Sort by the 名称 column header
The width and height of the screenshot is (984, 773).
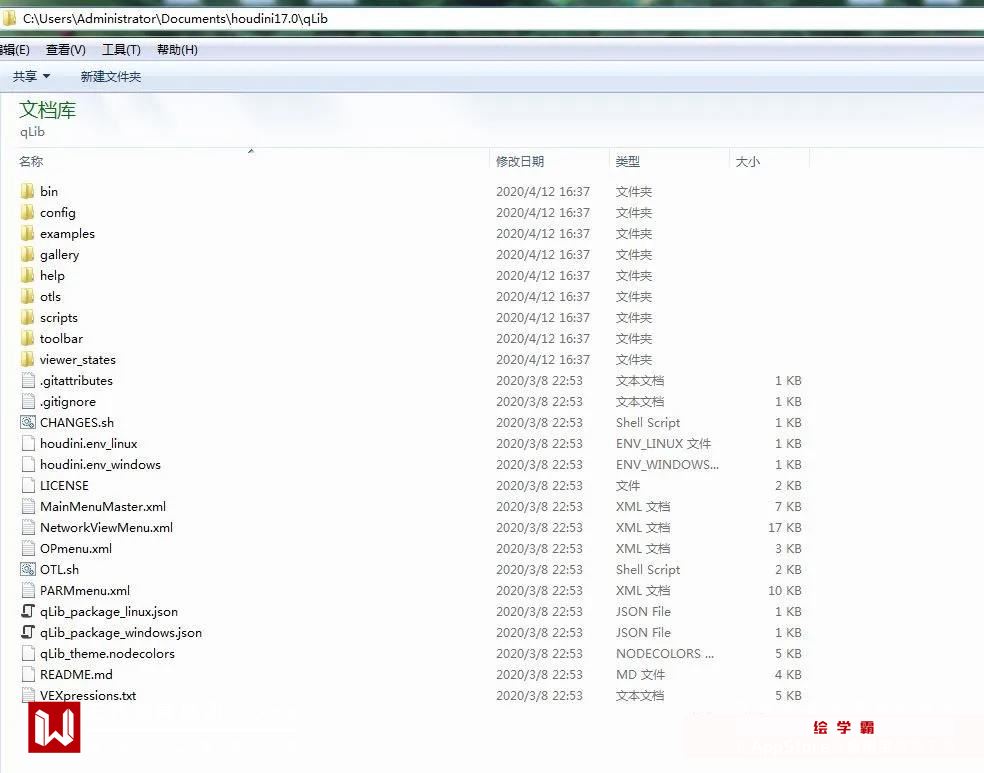pos(31,162)
